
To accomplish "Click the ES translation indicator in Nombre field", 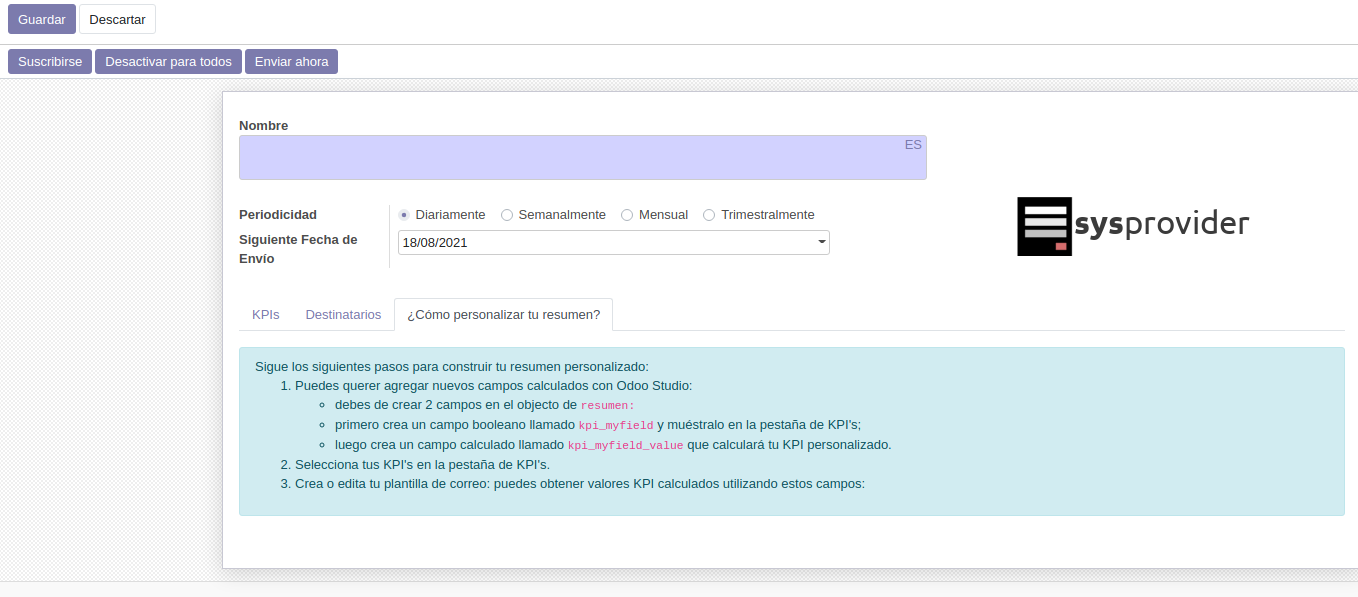I will click(913, 145).
